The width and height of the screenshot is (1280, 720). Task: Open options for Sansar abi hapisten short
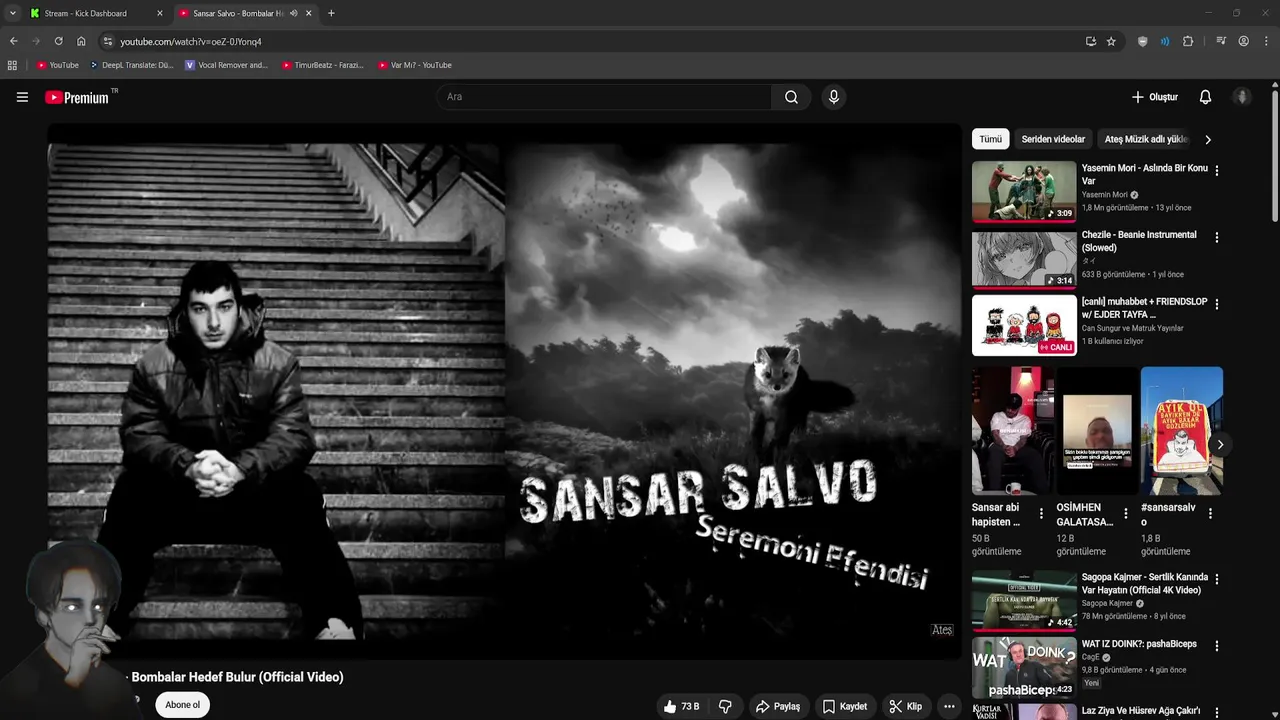[1041, 513]
